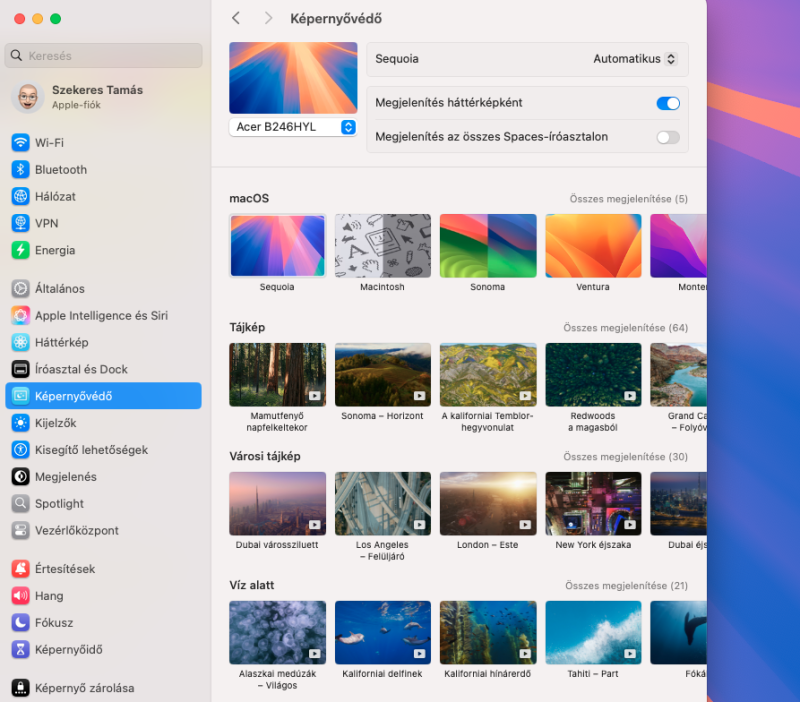800x702 pixels.
Task: Choose Kaliforniai delfinek thumbnail
Action: (383, 633)
